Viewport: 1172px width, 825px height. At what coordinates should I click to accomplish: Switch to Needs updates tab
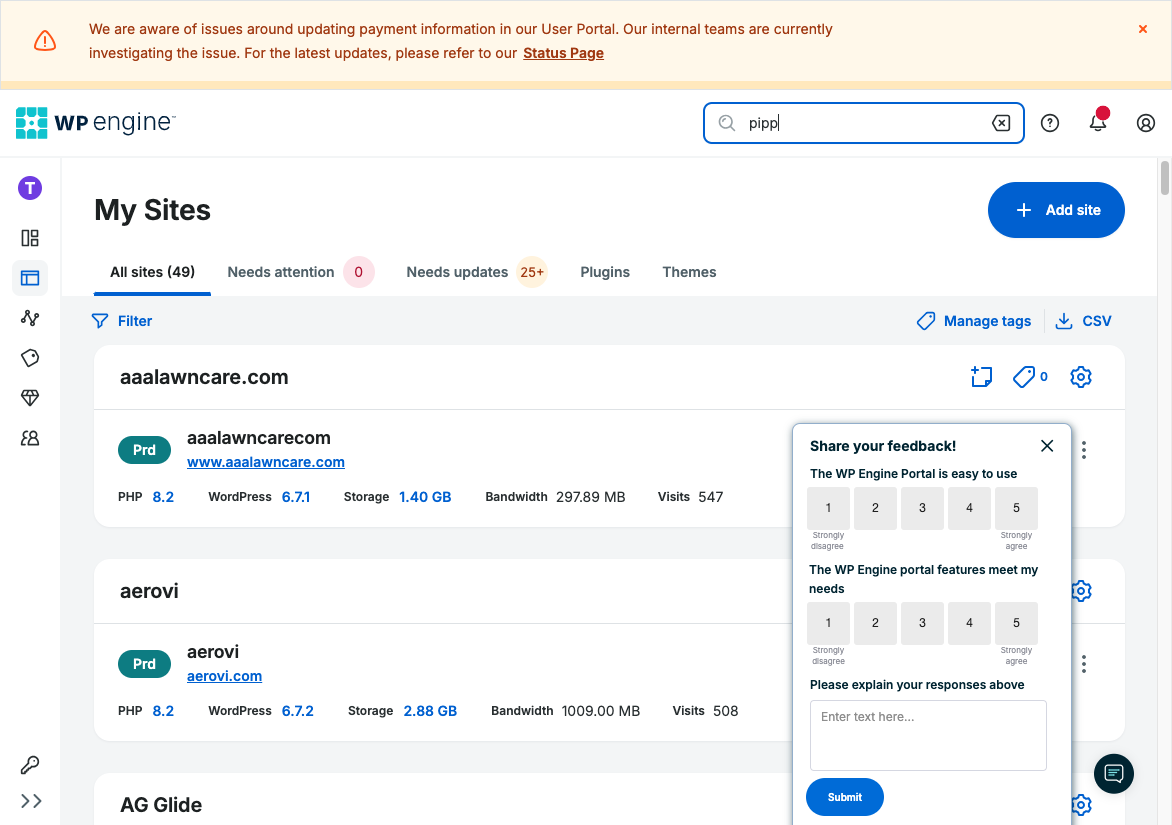(x=476, y=272)
